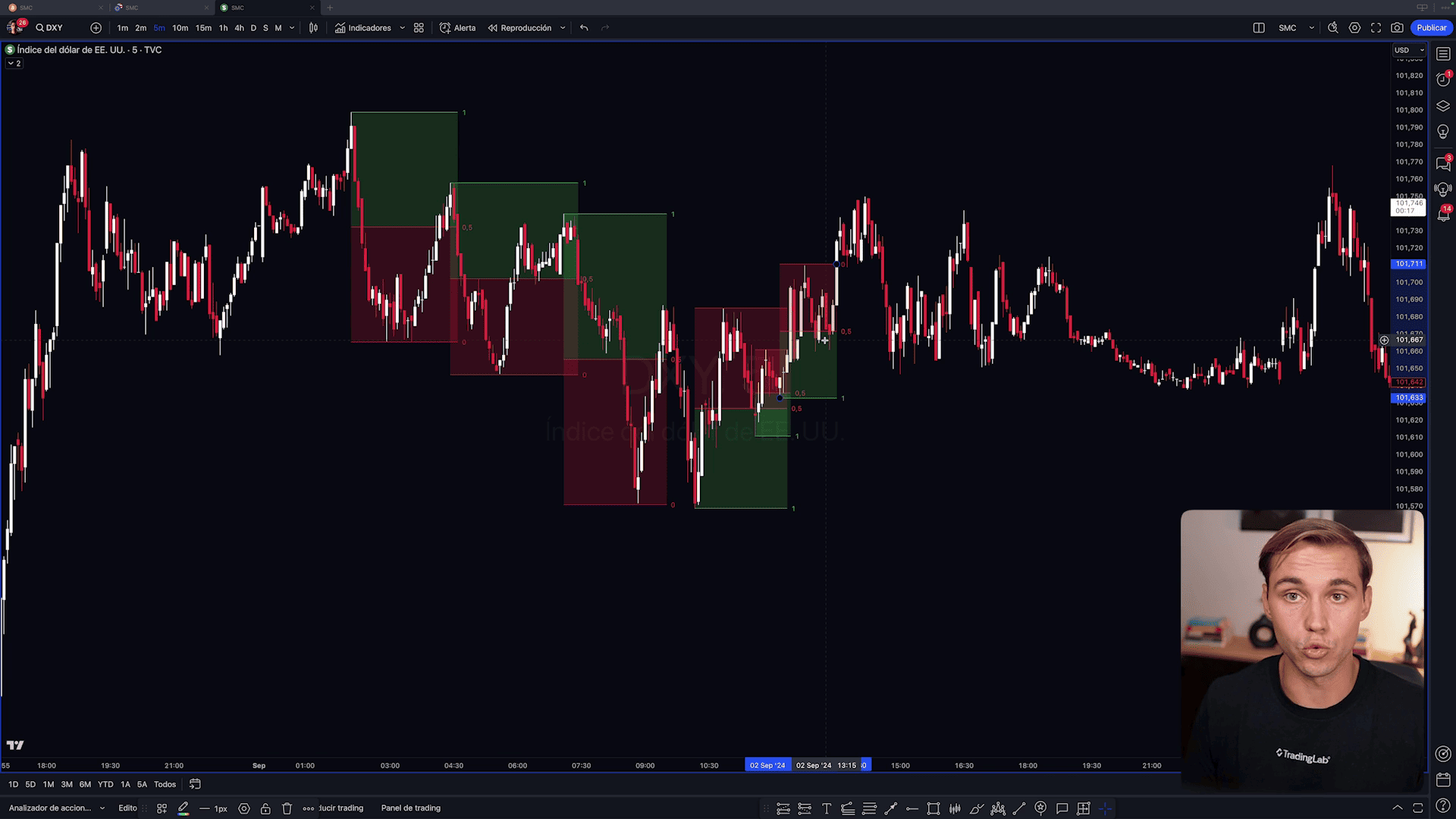Viewport: 1456px width, 819px height.
Task: Open the Alerta creation dialog
Action: tap(458, 28)
